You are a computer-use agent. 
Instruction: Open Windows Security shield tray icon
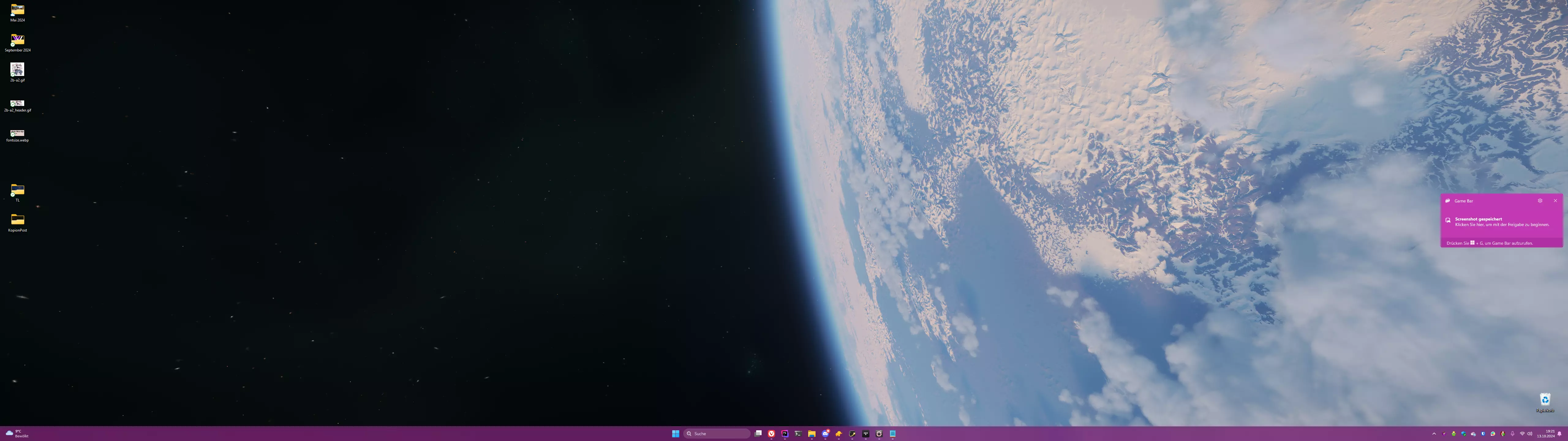point(1464,434)
